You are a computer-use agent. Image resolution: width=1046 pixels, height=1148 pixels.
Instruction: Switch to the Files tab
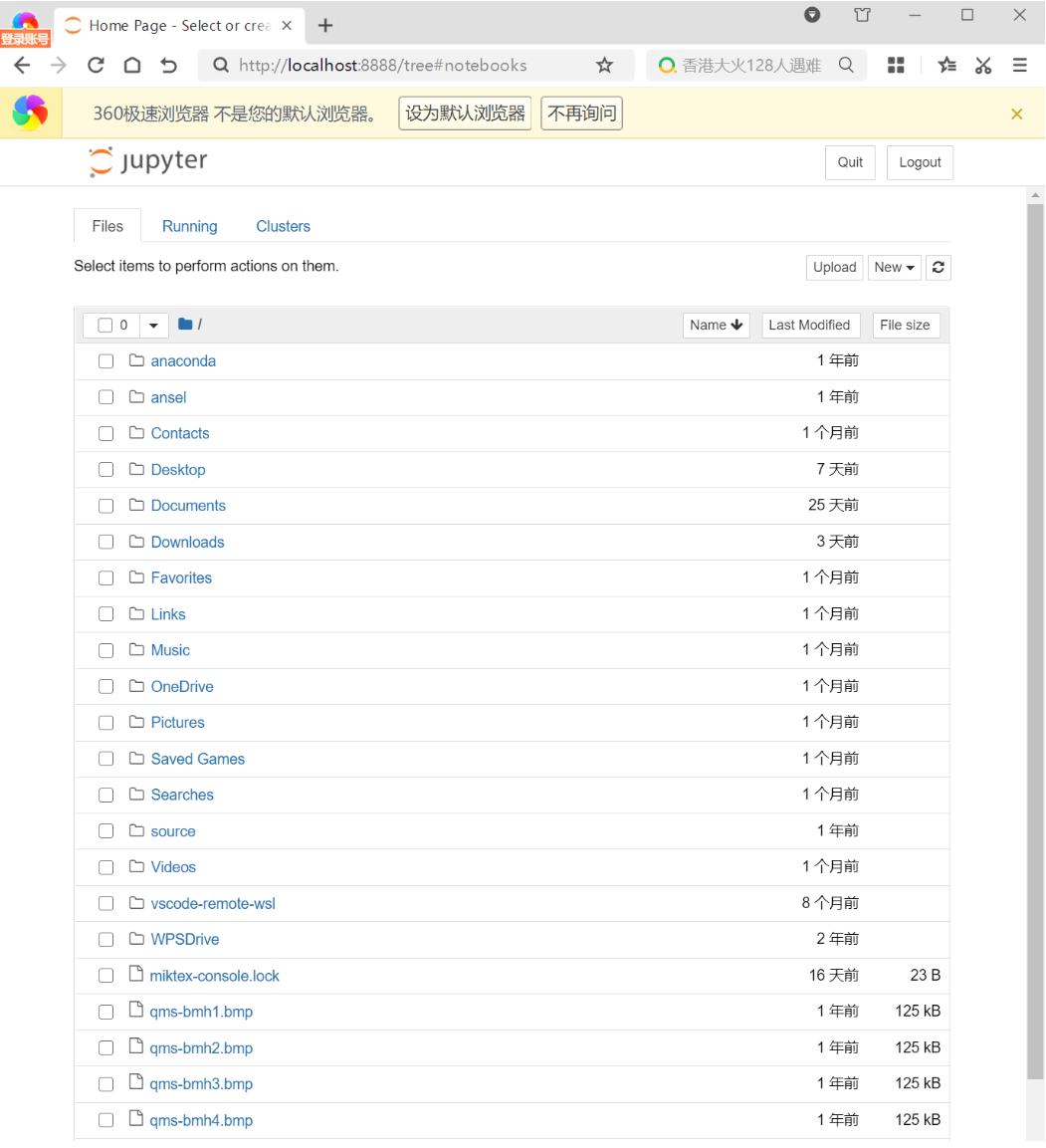pyautogui.click(x=107, y=226)
